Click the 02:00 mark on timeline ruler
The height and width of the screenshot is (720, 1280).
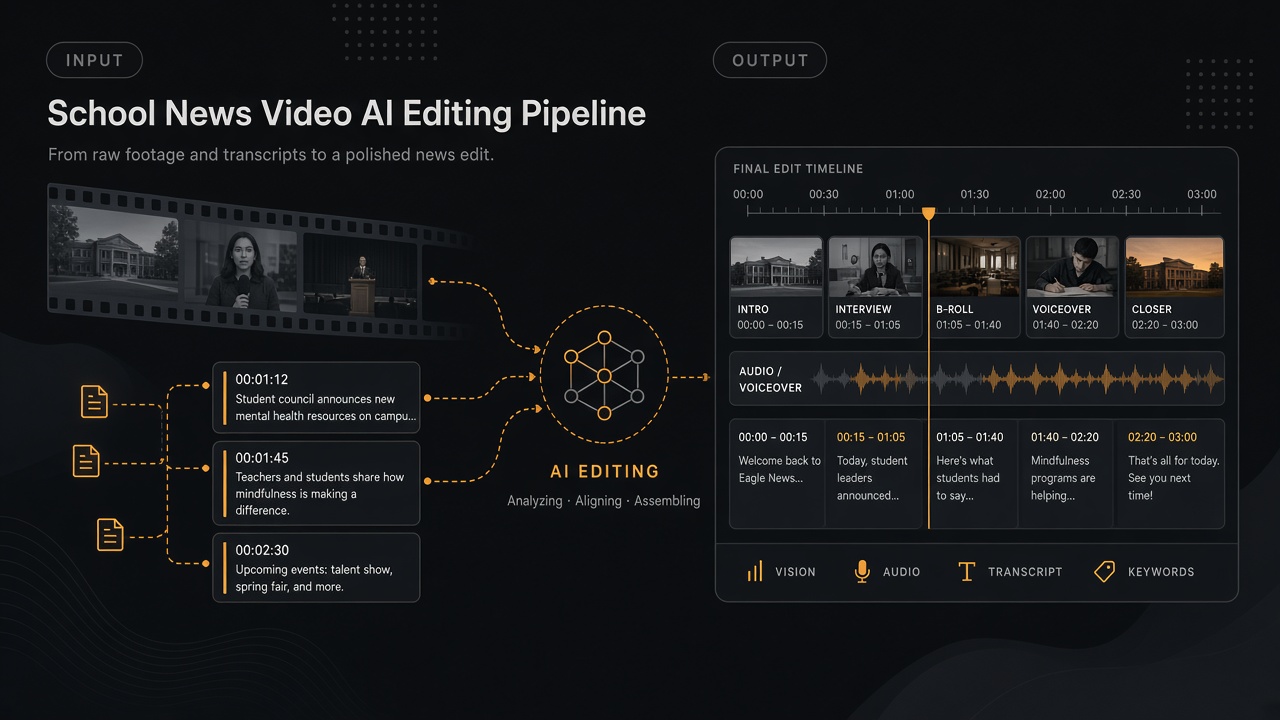1050,194
